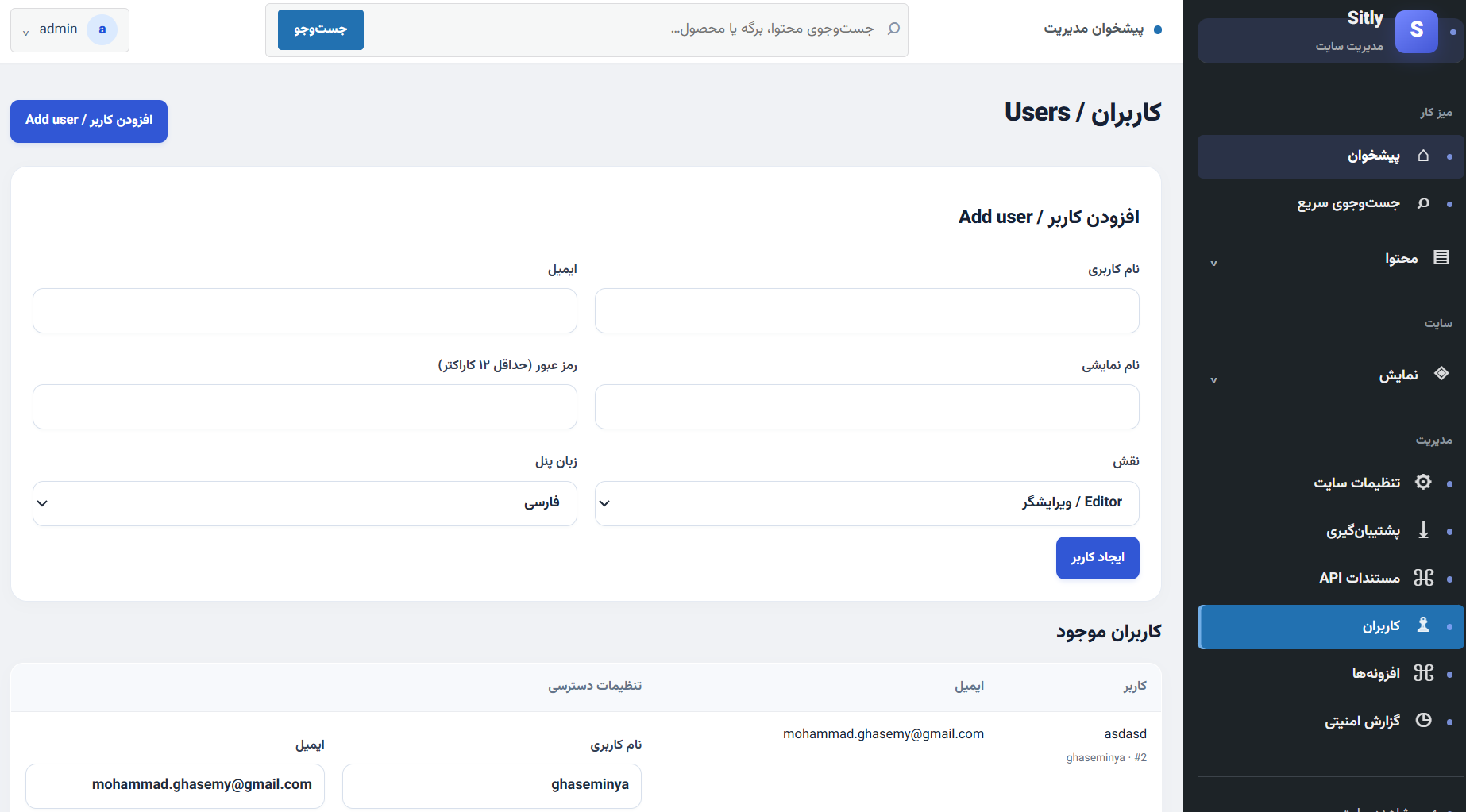
Task: Open جست‌وجوی سریع in the sidebar
Action: coord(1330,204)
